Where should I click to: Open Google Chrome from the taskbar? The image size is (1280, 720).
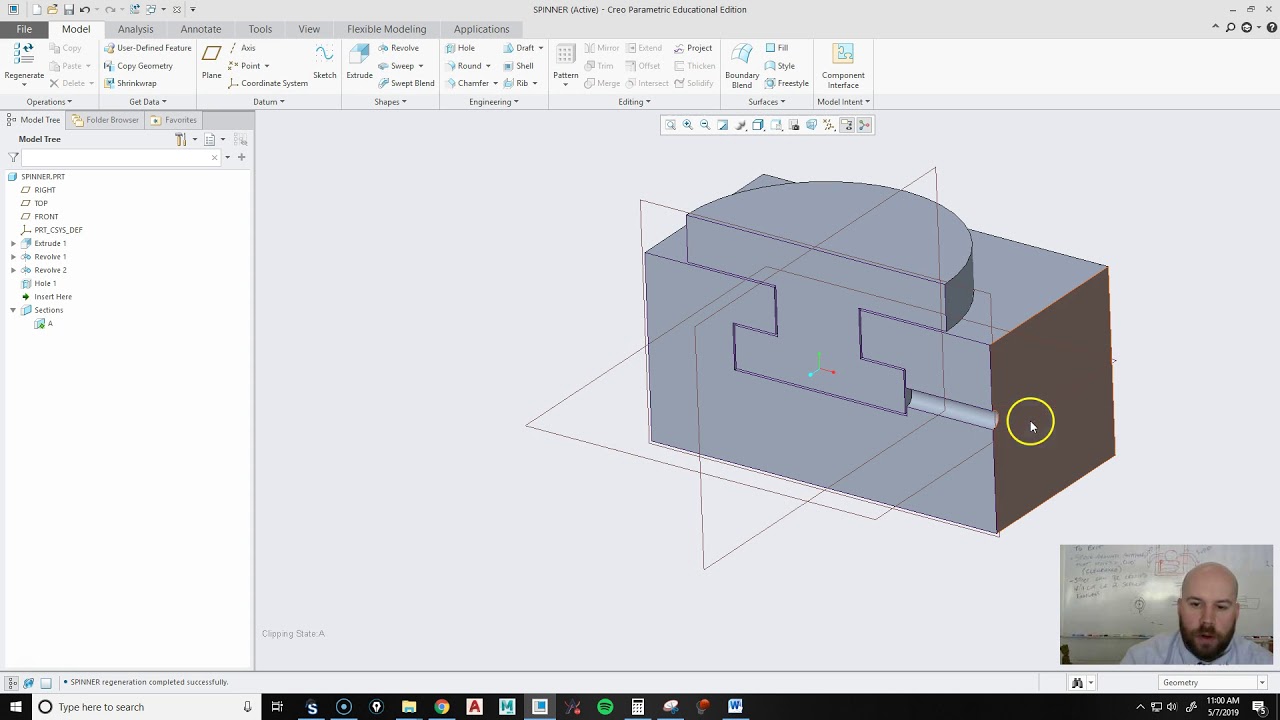441,707
